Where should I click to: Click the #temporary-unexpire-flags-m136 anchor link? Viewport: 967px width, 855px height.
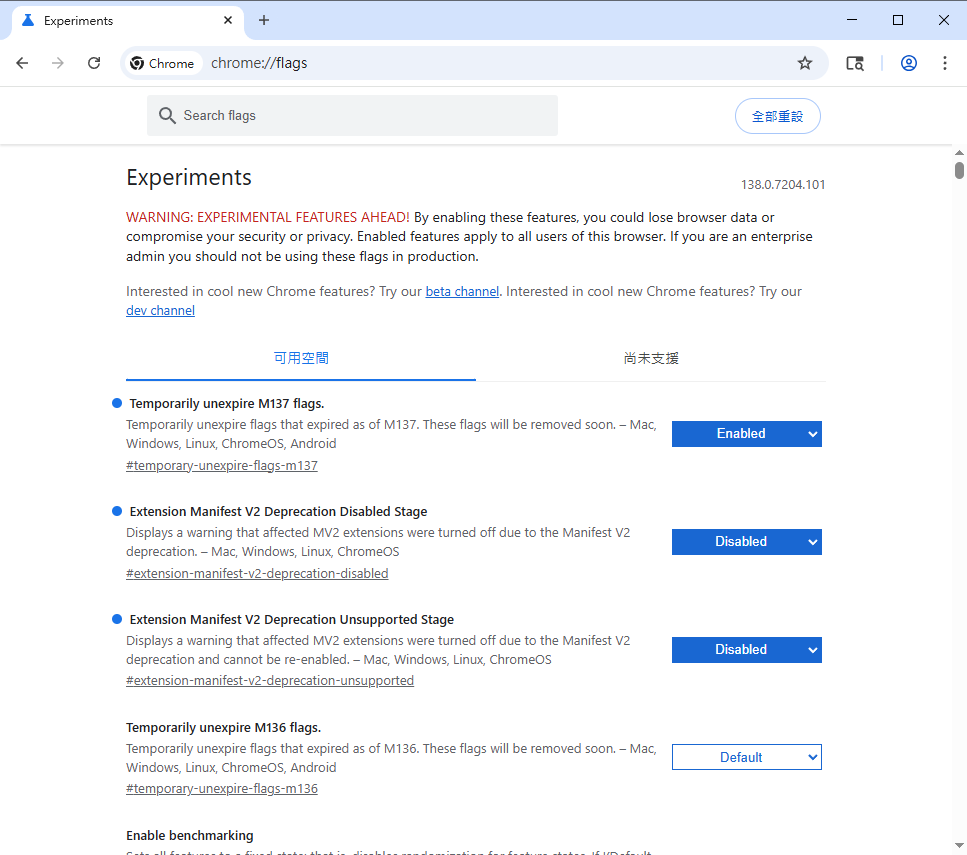222,788
